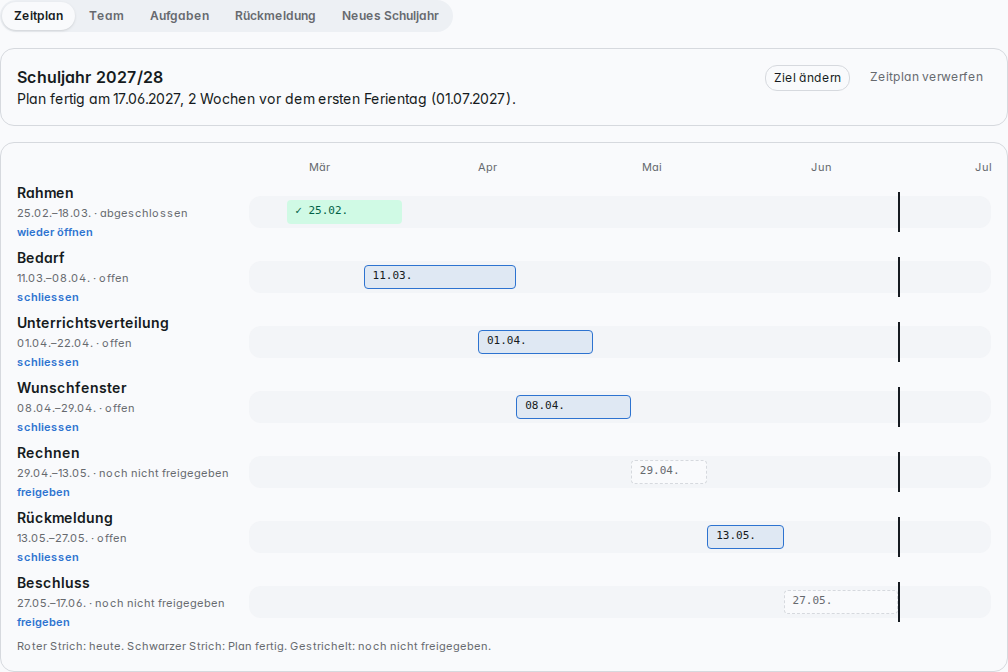Click the Plan fertig am 17.06.2027 text

click(x=266, y=99)
